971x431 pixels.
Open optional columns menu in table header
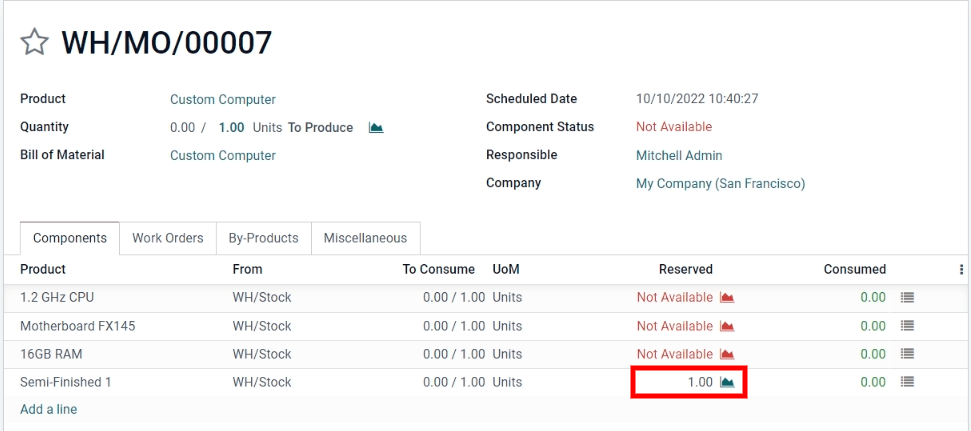961,270
